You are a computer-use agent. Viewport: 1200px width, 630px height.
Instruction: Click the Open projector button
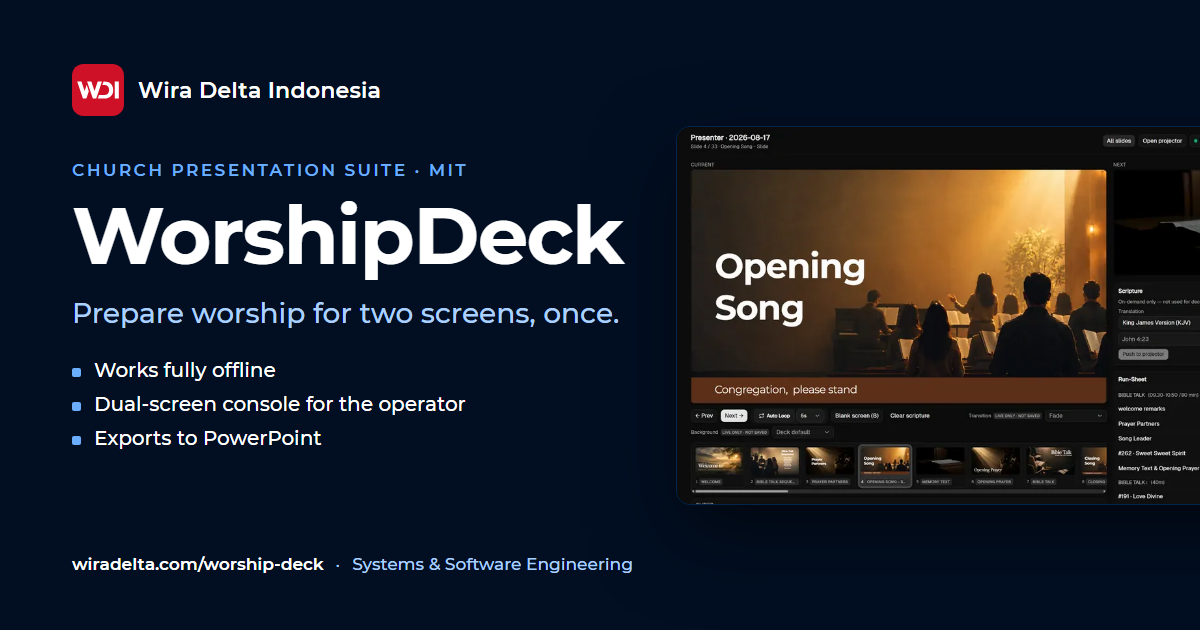[1162, 141]
